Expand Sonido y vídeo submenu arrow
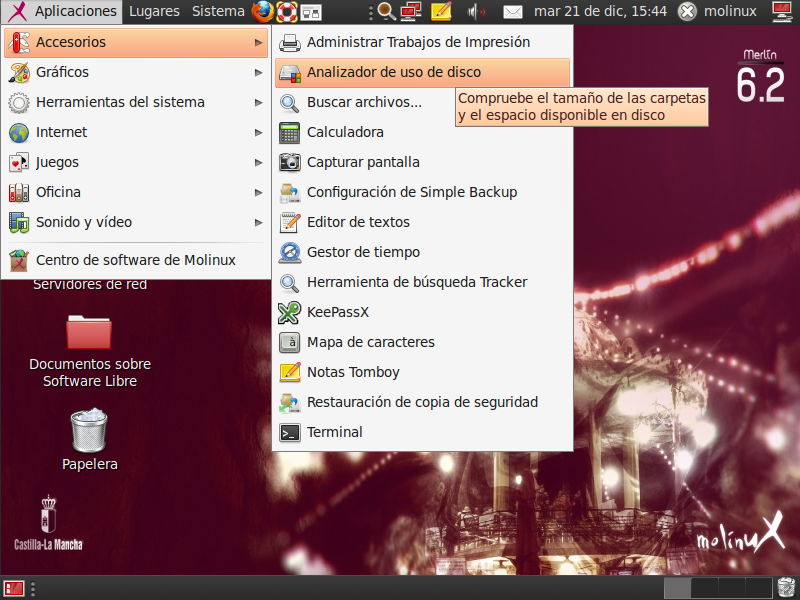 [259, 223]
